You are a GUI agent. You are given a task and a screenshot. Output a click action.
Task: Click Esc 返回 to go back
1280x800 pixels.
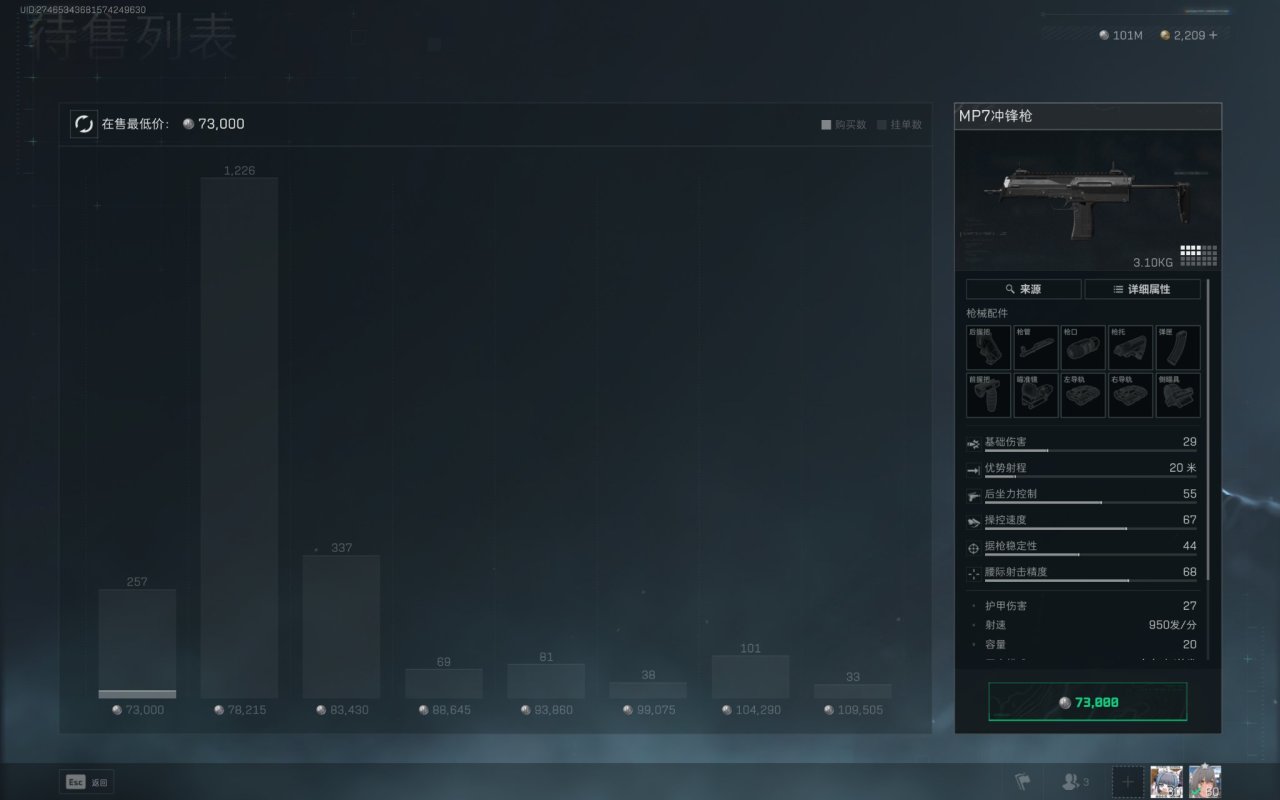point(87,782)
